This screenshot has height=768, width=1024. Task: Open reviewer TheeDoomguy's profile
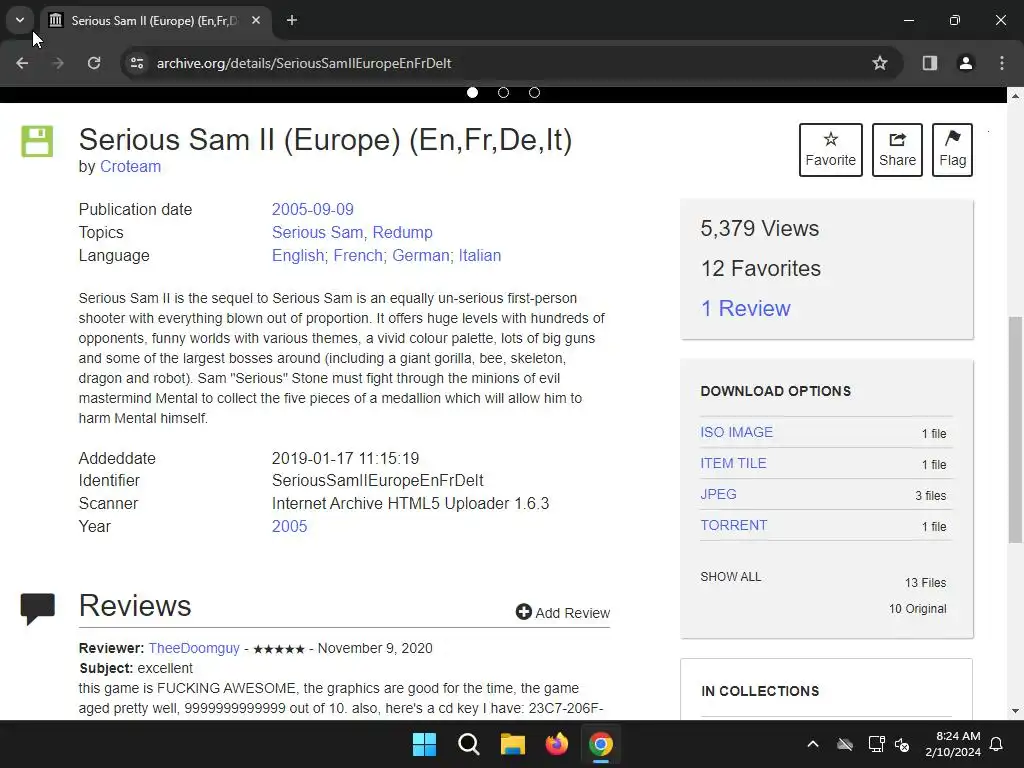coord(194,648)
